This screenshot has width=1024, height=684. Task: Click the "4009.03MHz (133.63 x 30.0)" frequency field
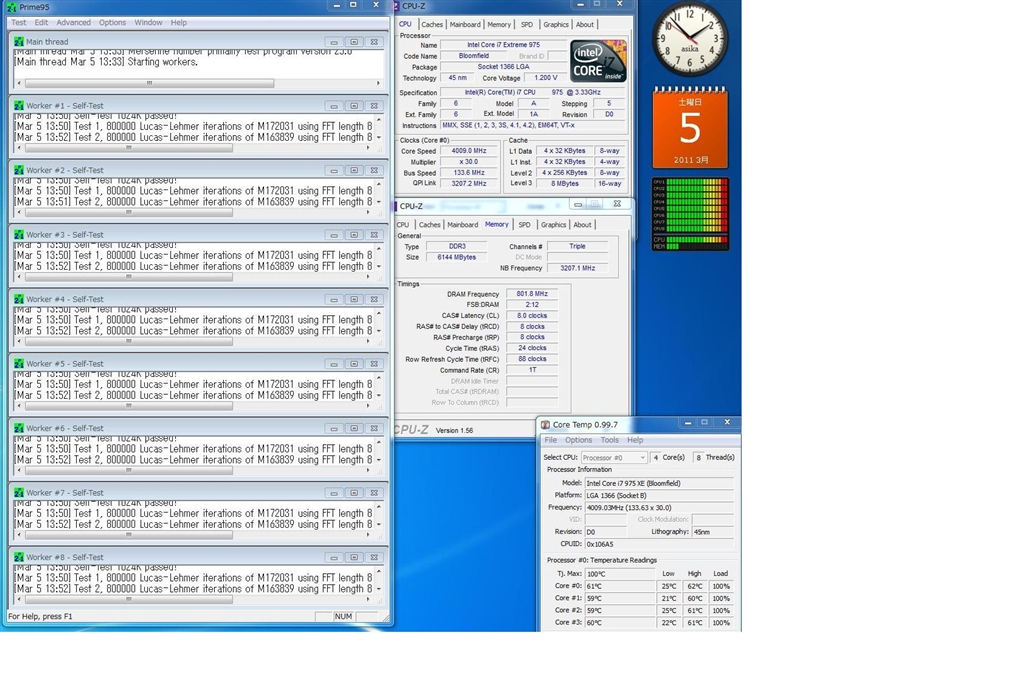coord(660,508)
